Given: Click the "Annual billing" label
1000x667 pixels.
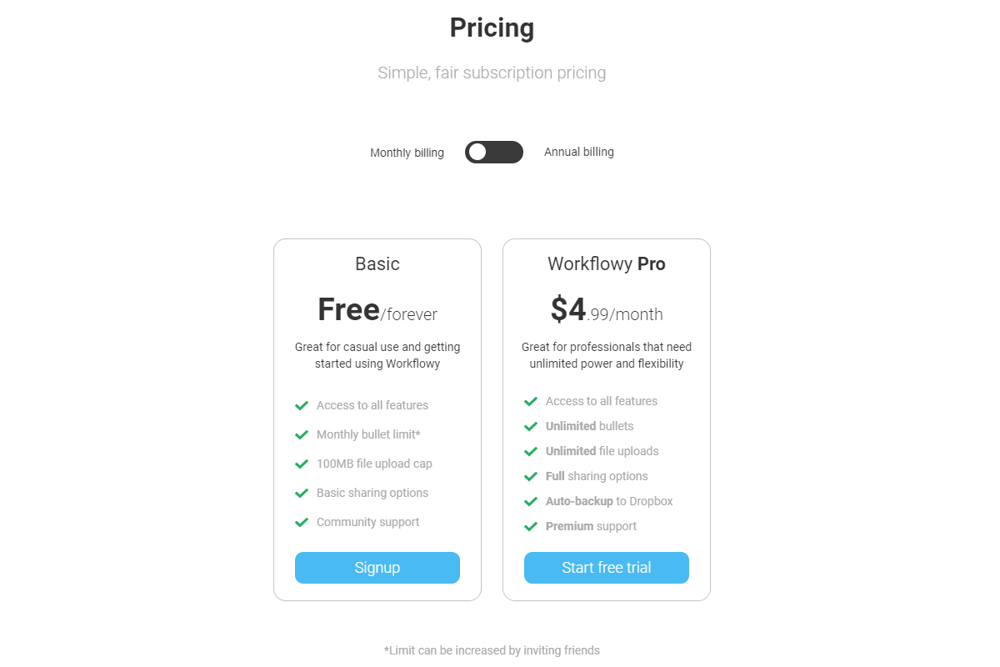Looking at the screenshot, I should [x=579, y=152].
